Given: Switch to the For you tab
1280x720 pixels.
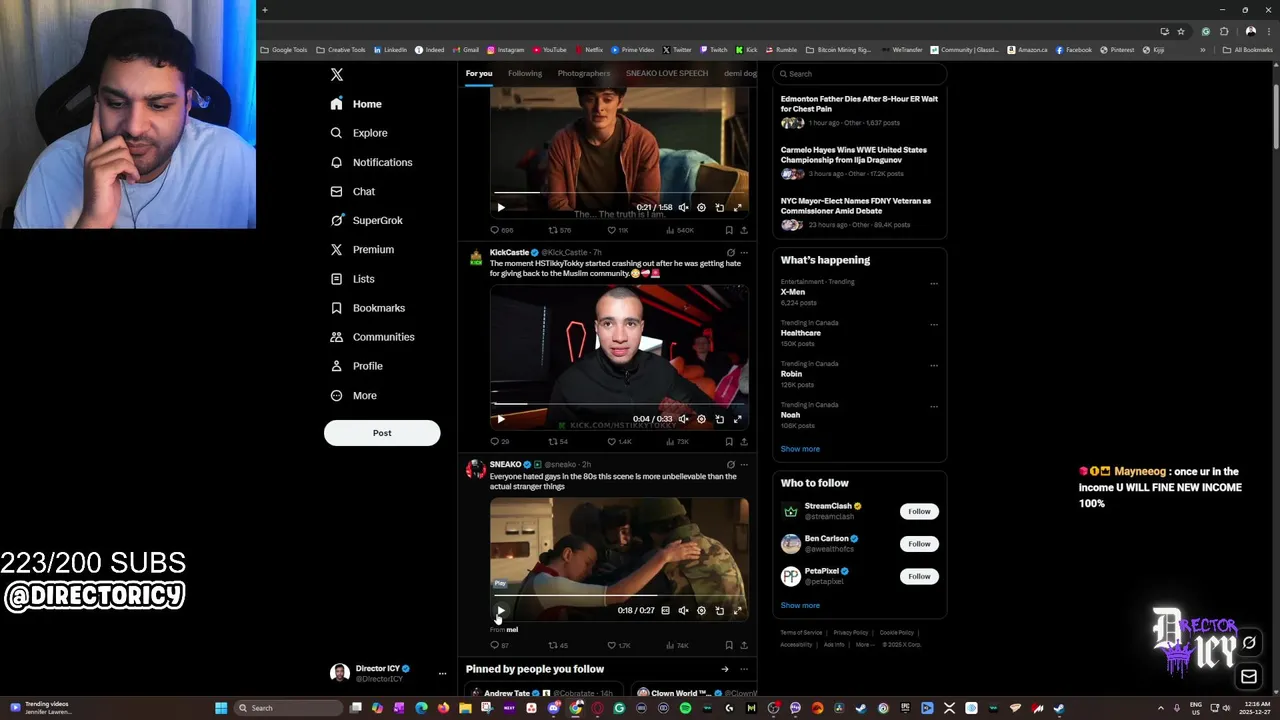Looking at the screenshot, I should tap(479, 73).
